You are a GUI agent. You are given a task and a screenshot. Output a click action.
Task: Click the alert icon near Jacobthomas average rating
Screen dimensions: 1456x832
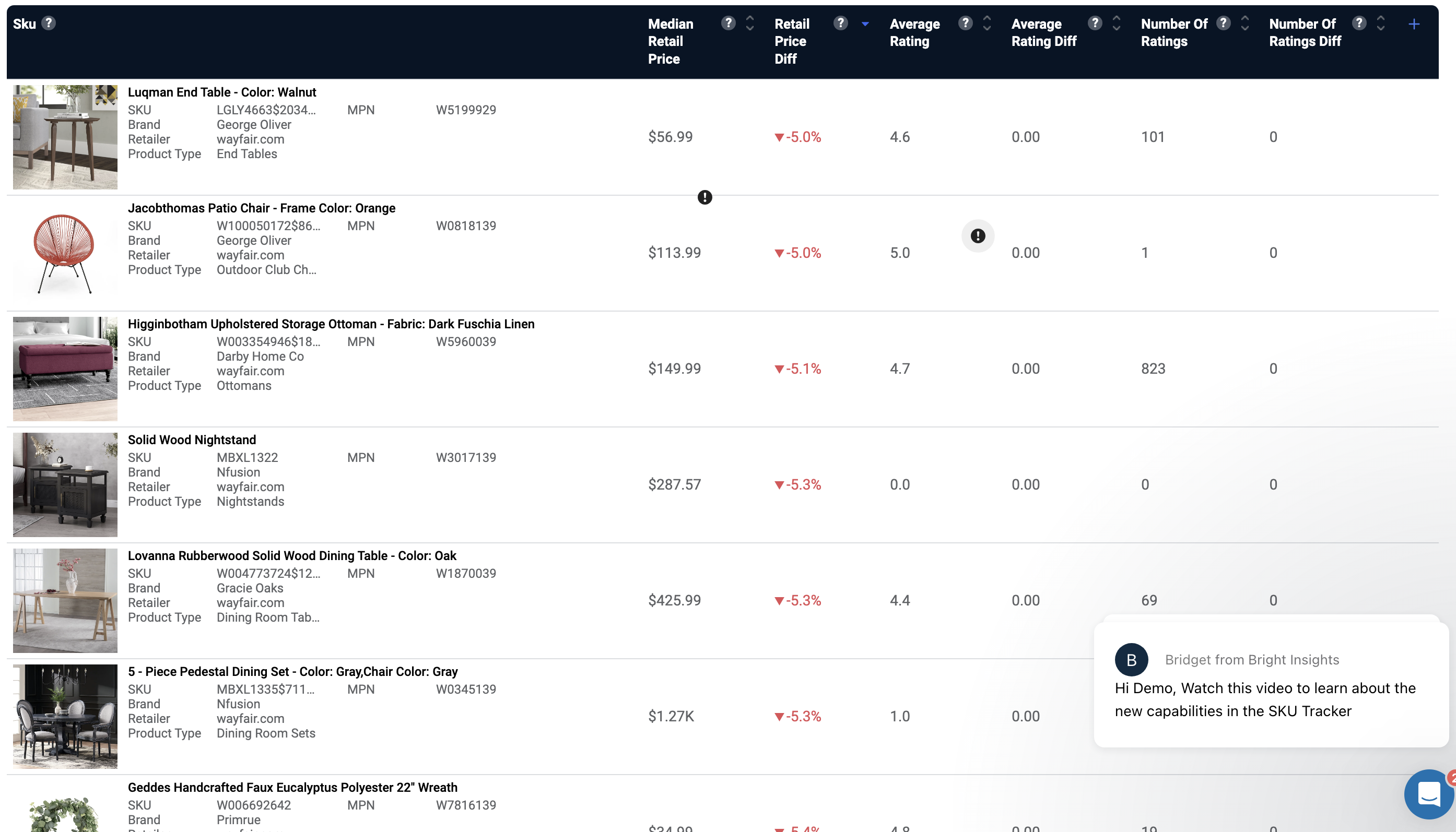(978, 235)
